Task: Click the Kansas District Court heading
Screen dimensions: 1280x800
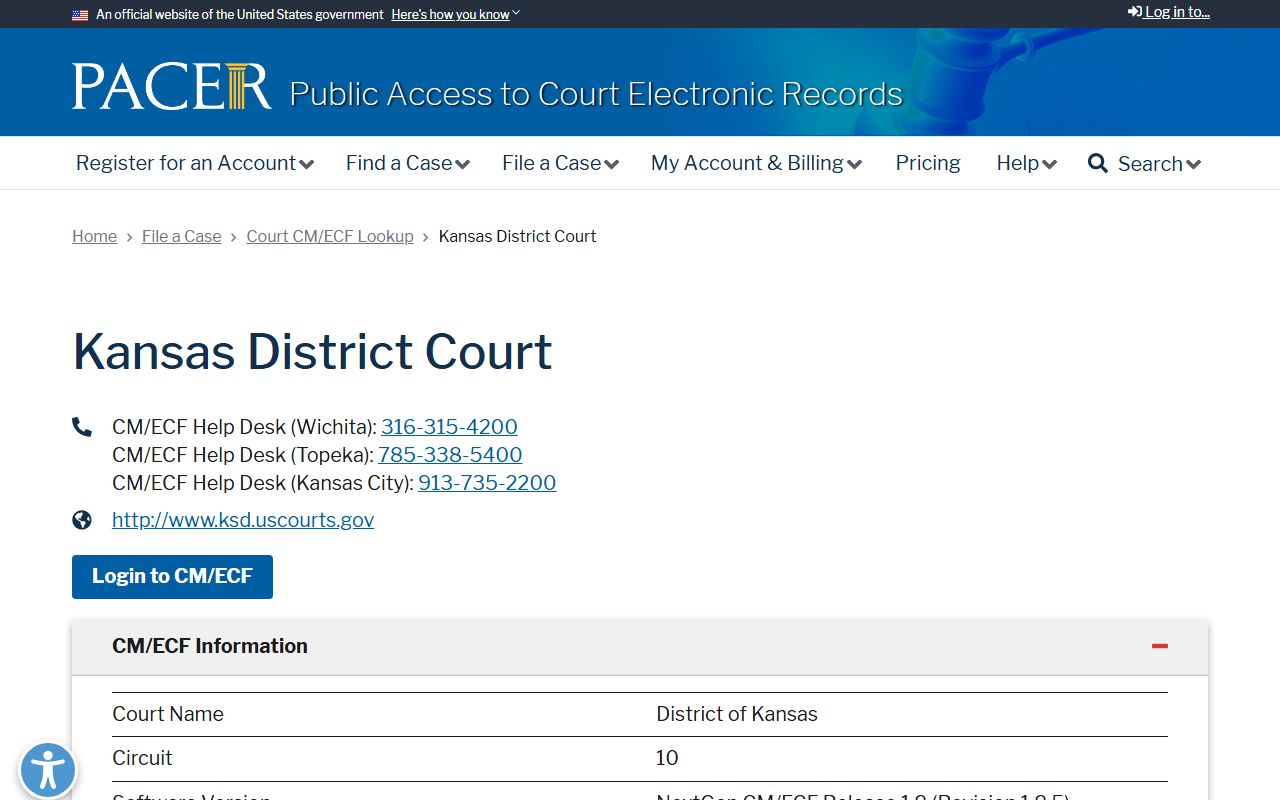Action: pos(312,352)
